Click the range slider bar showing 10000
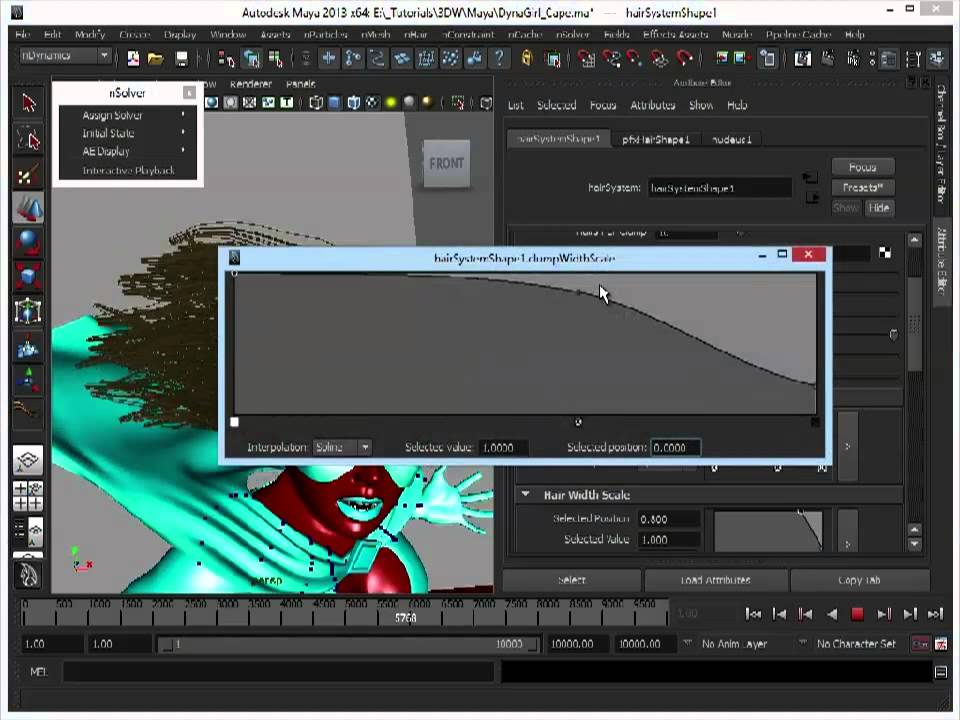 [348, 644]
